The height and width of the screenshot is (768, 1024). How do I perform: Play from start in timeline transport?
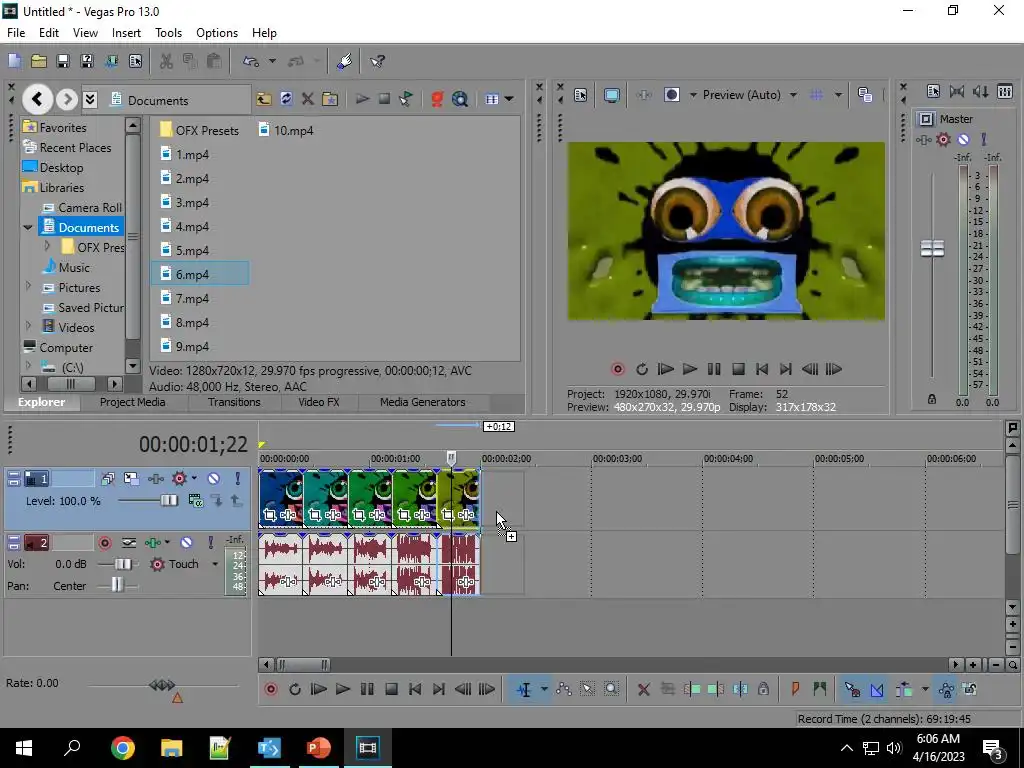pyautogui.click(x=319, y=689)
